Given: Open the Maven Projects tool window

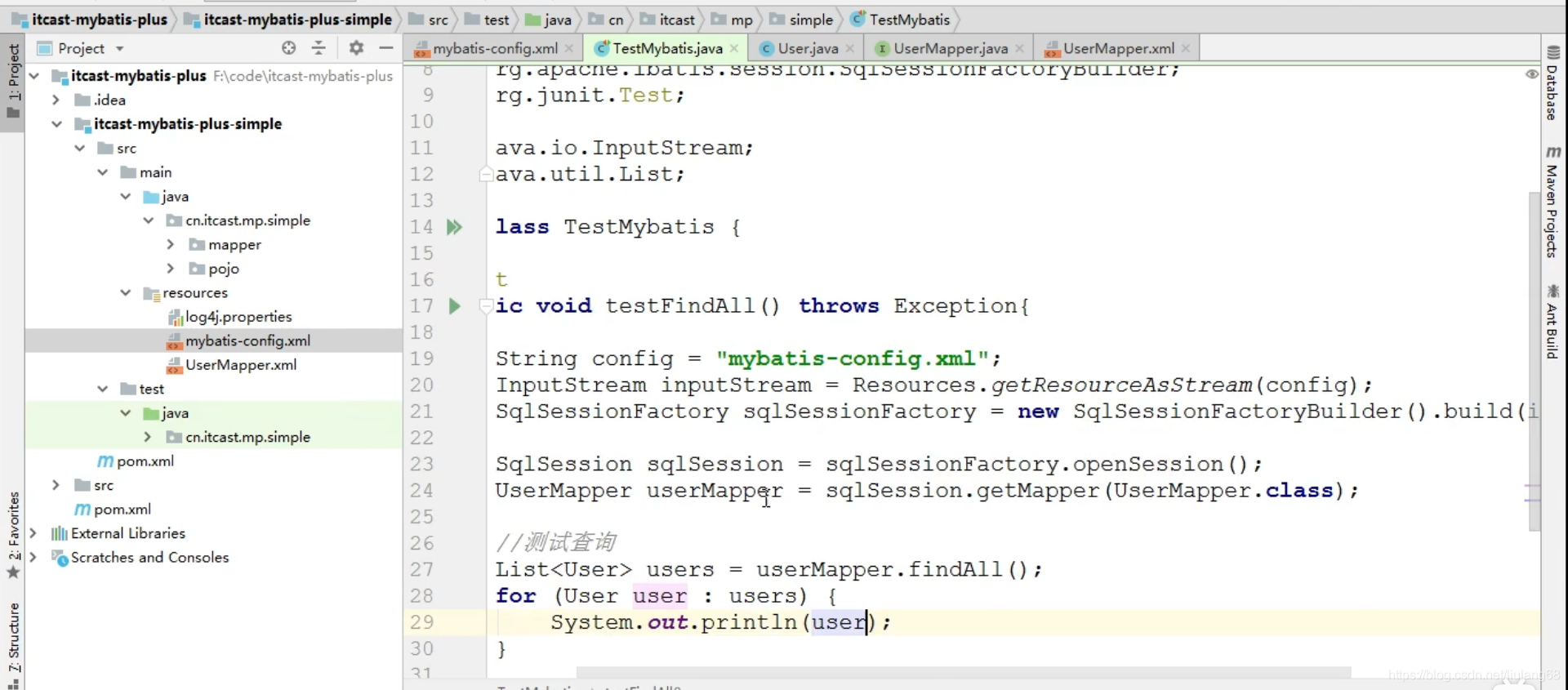Looking at the screenshot, I should click(x=1552, y=202).
